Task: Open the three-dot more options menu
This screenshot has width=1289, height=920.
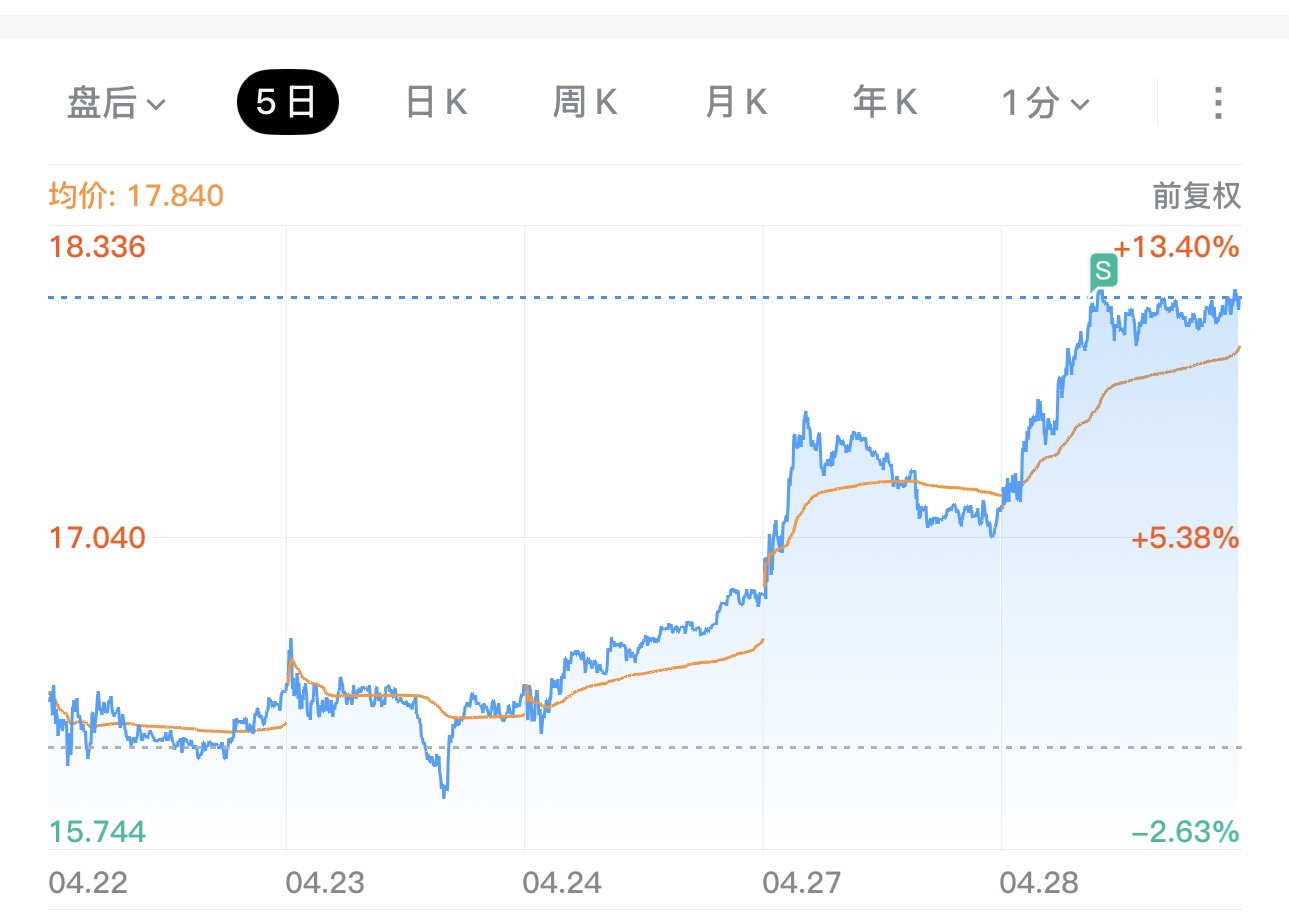Action: tap(1217, 103)
